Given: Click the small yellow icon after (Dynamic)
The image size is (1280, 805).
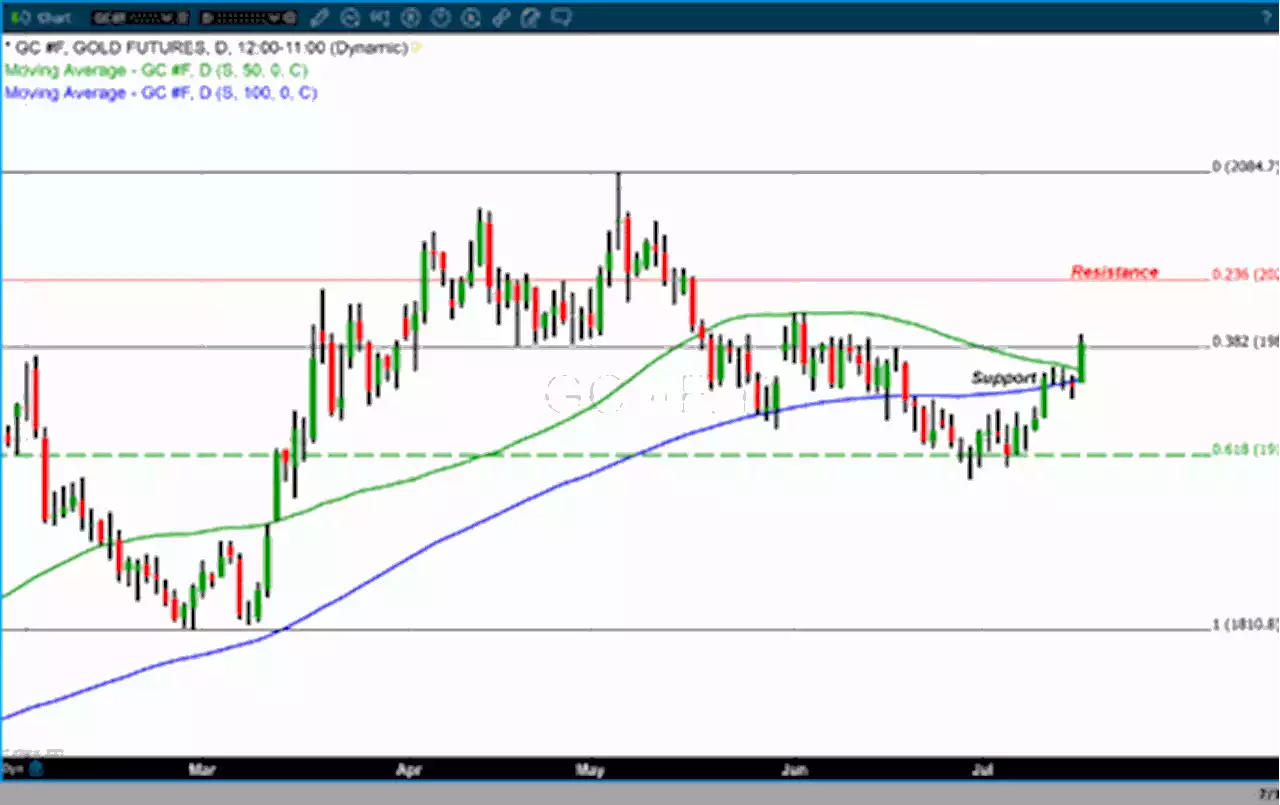Looking at the screenshot, I should [x=418, y=48].
